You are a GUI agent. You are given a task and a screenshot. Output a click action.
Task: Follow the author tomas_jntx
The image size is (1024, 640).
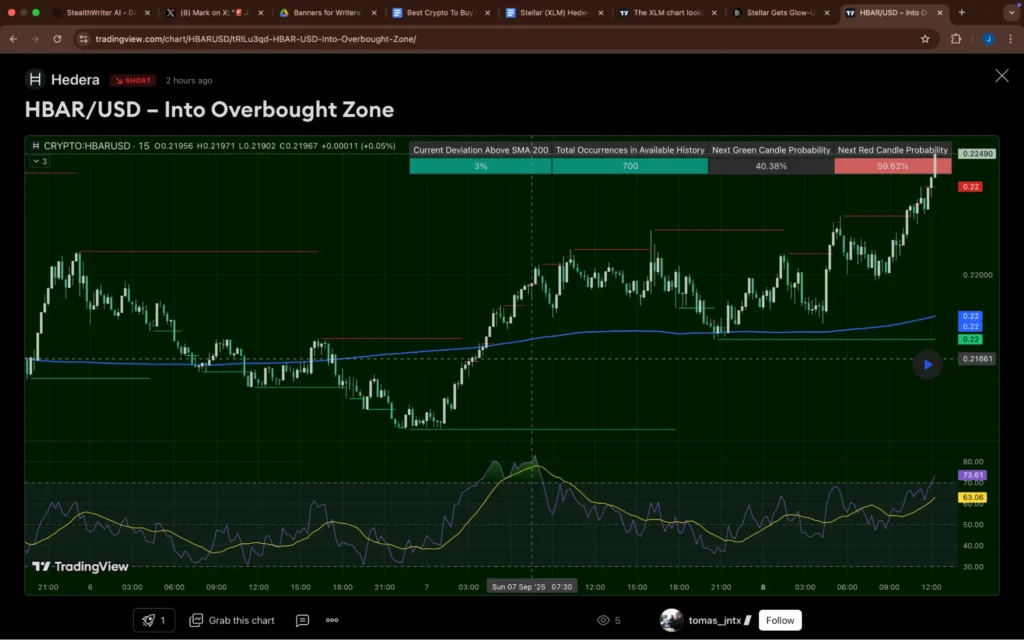(780, 620)
